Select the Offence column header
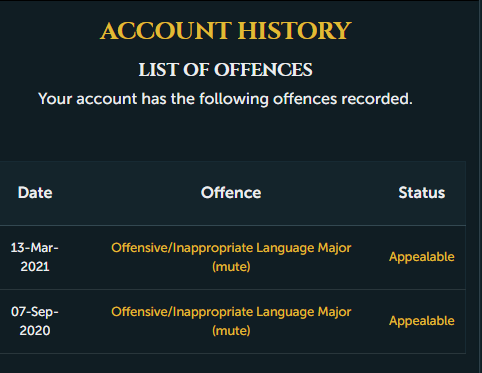482x373 pixels. click(x=231, y=193)
